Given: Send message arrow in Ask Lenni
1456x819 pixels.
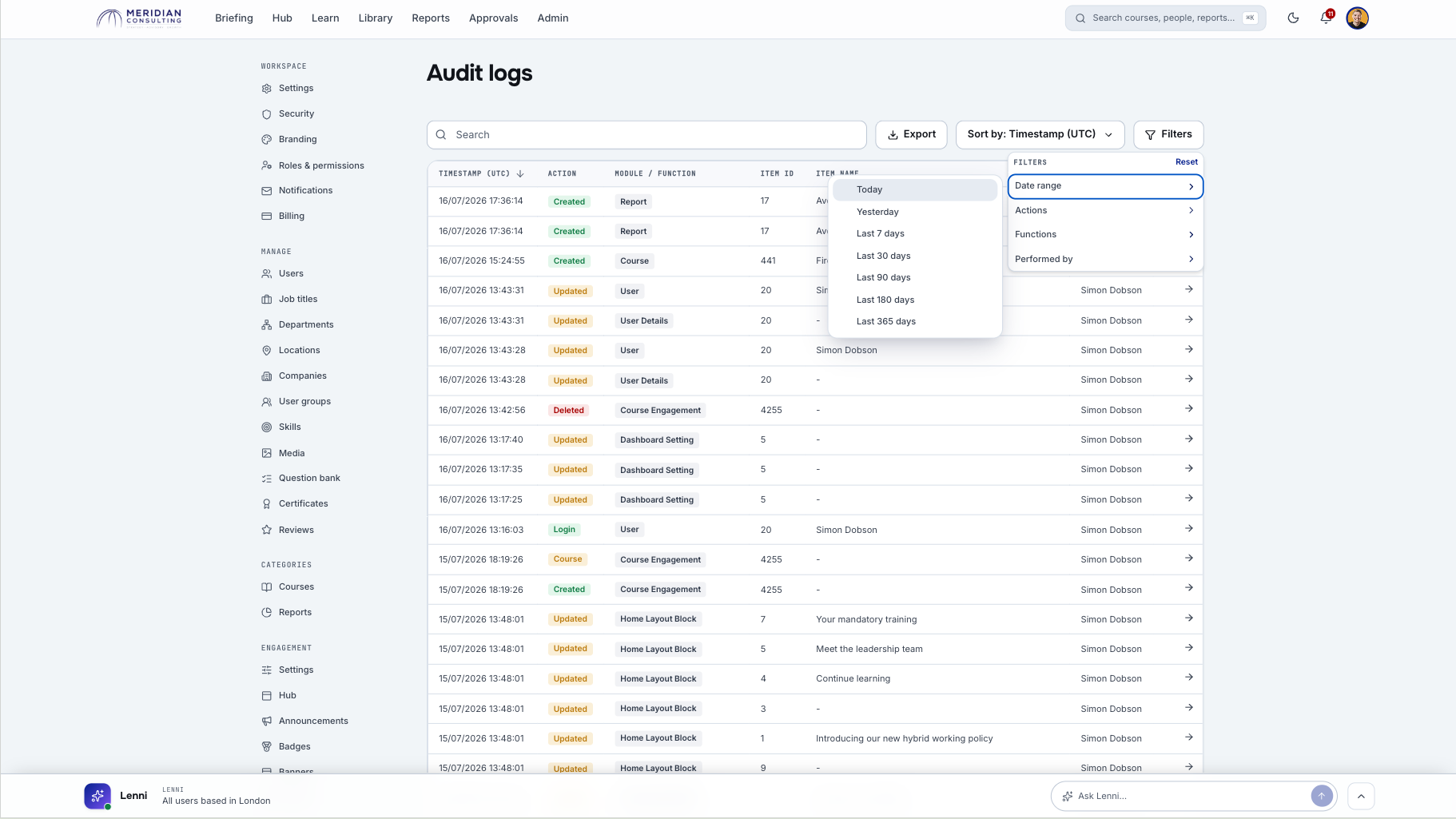Looking at the screenshot, I should tap(1322, 796).
